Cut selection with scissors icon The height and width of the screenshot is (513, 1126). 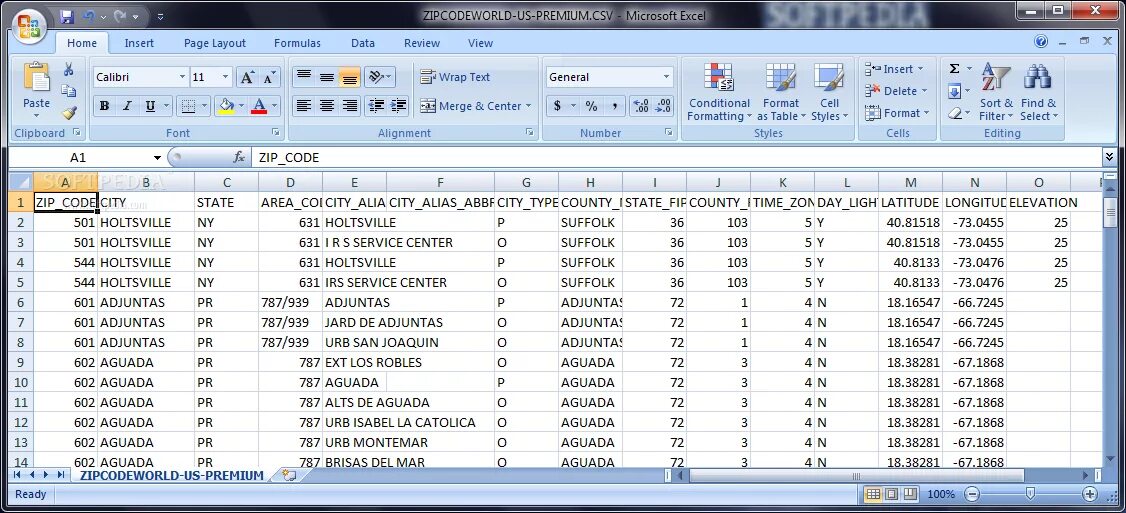coord(69,69)
